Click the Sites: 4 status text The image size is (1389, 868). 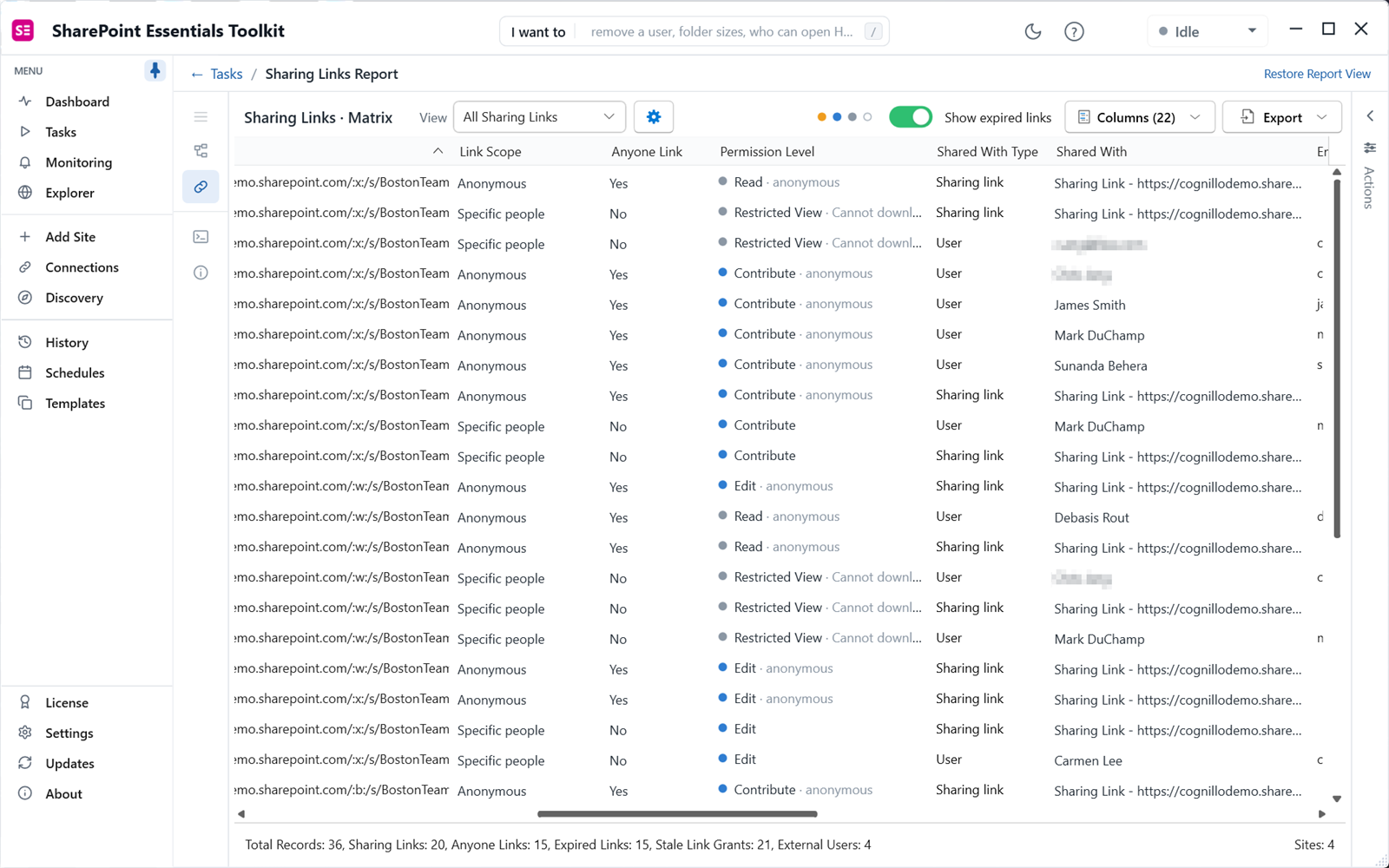(1314, 845)
